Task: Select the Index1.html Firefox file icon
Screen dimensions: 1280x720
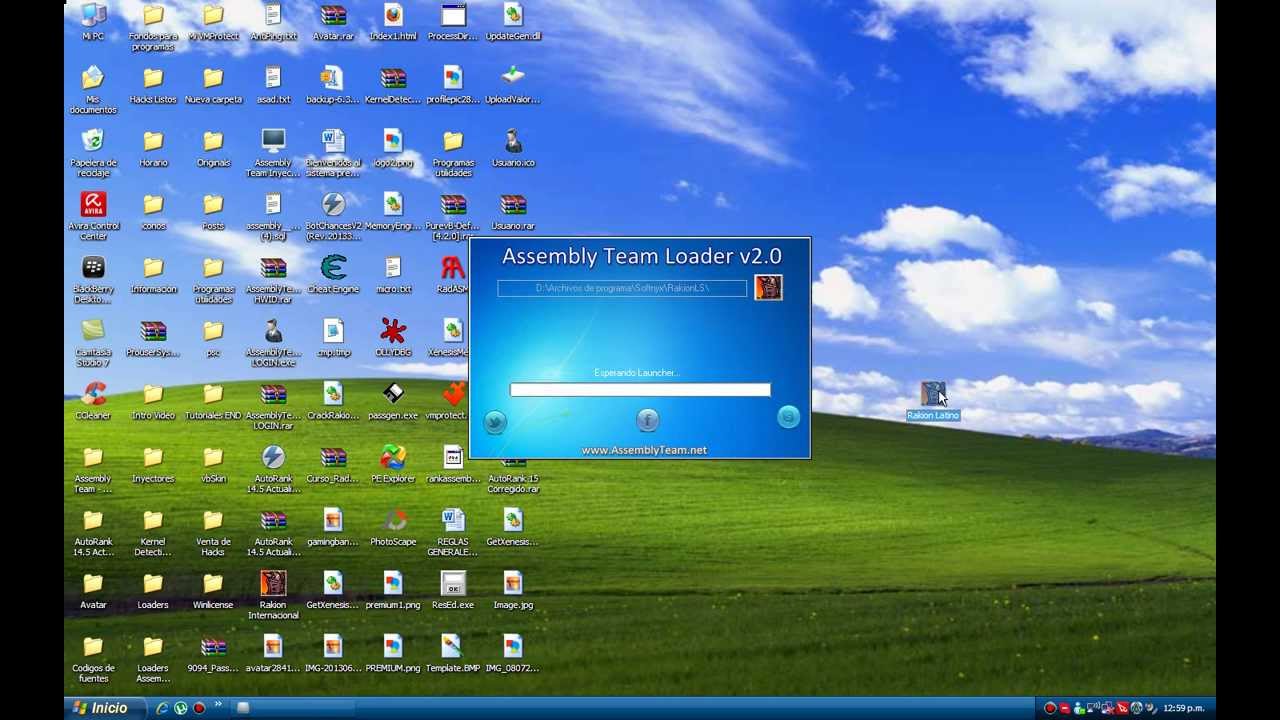Action: (393, 21)
